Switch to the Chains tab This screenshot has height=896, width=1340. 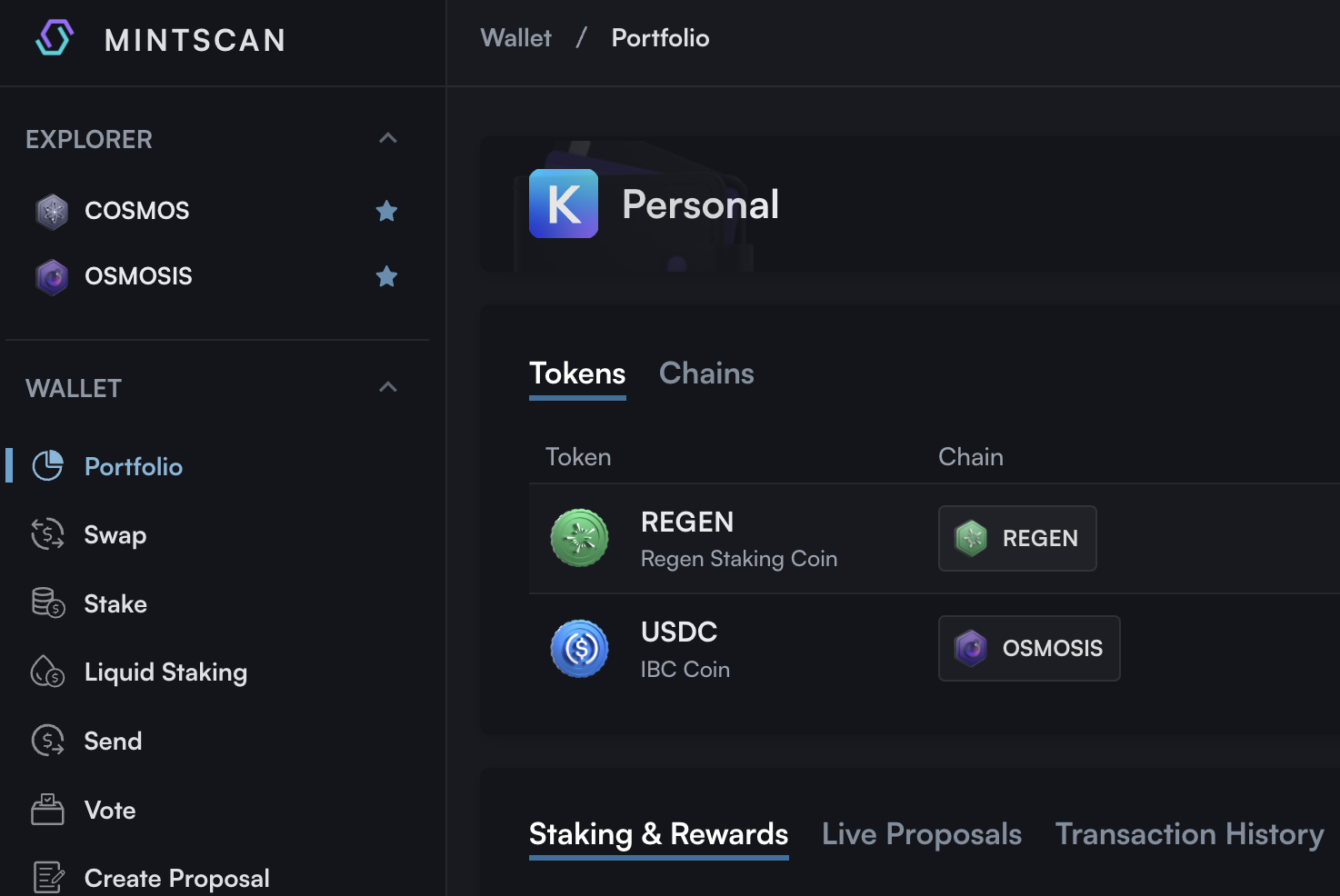[706, 373]
